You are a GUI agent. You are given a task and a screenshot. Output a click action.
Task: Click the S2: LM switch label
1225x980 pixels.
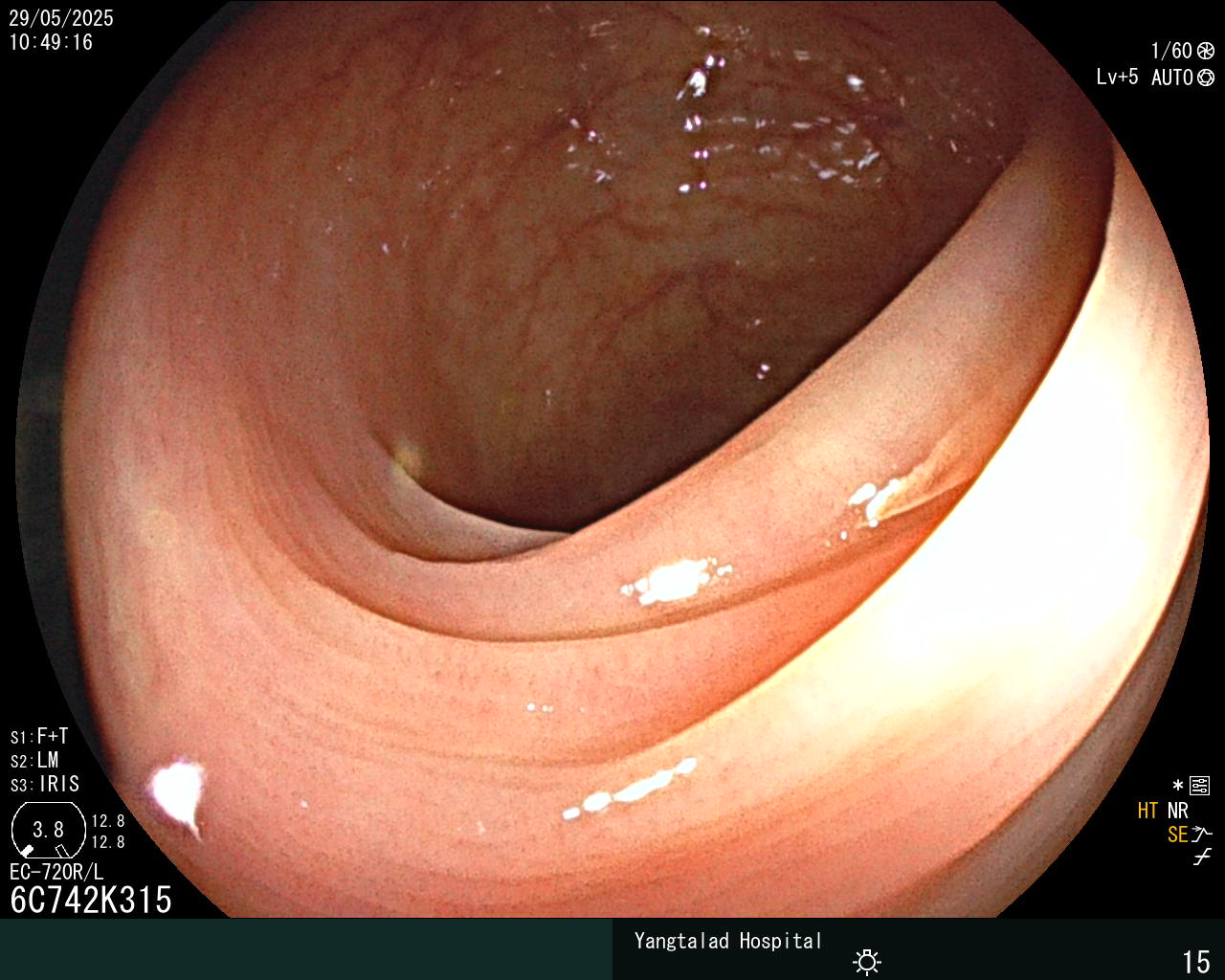[x=34, y=761]
